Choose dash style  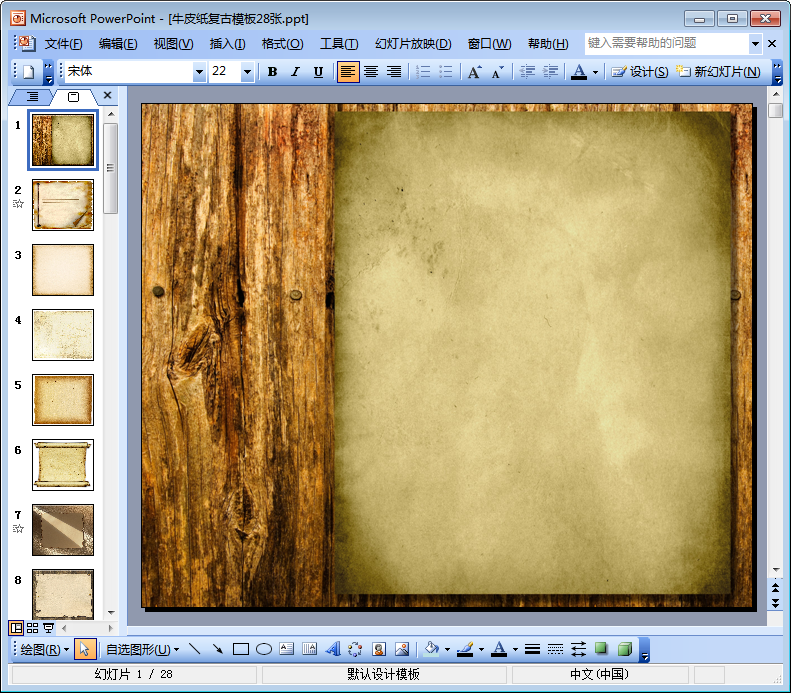[555, 650]
